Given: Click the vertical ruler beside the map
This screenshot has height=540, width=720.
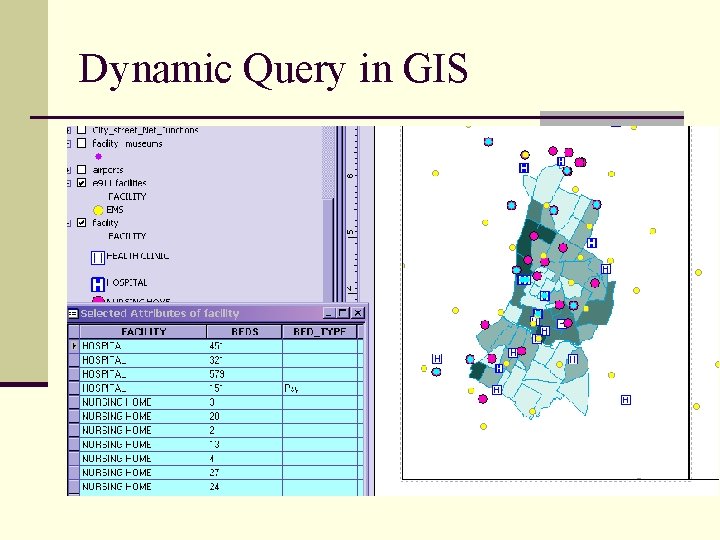Looking at the screenshot, I should coord(350,214).
